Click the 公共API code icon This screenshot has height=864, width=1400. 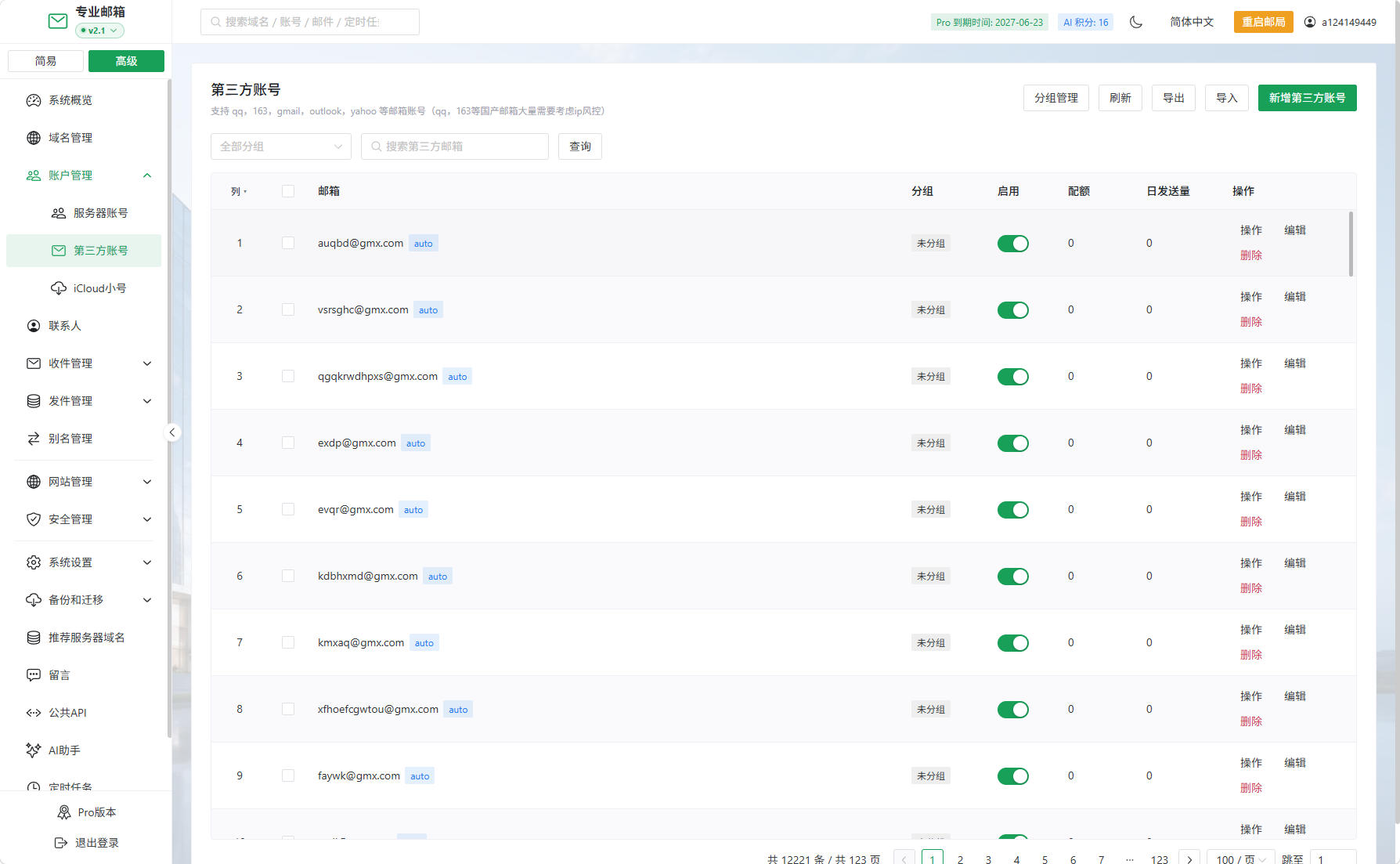(34, 713)
